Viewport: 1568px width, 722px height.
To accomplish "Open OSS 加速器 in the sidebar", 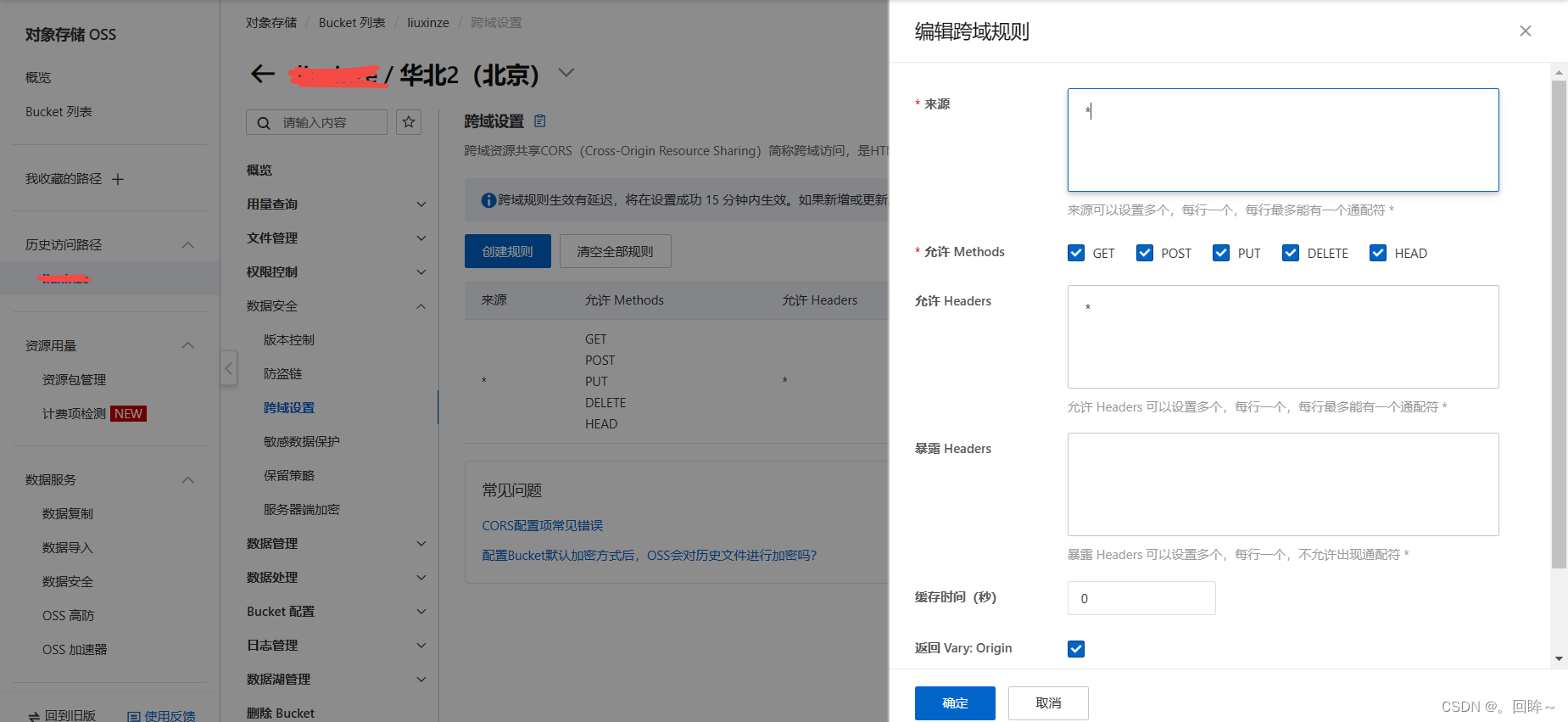I will coord(75,649).
